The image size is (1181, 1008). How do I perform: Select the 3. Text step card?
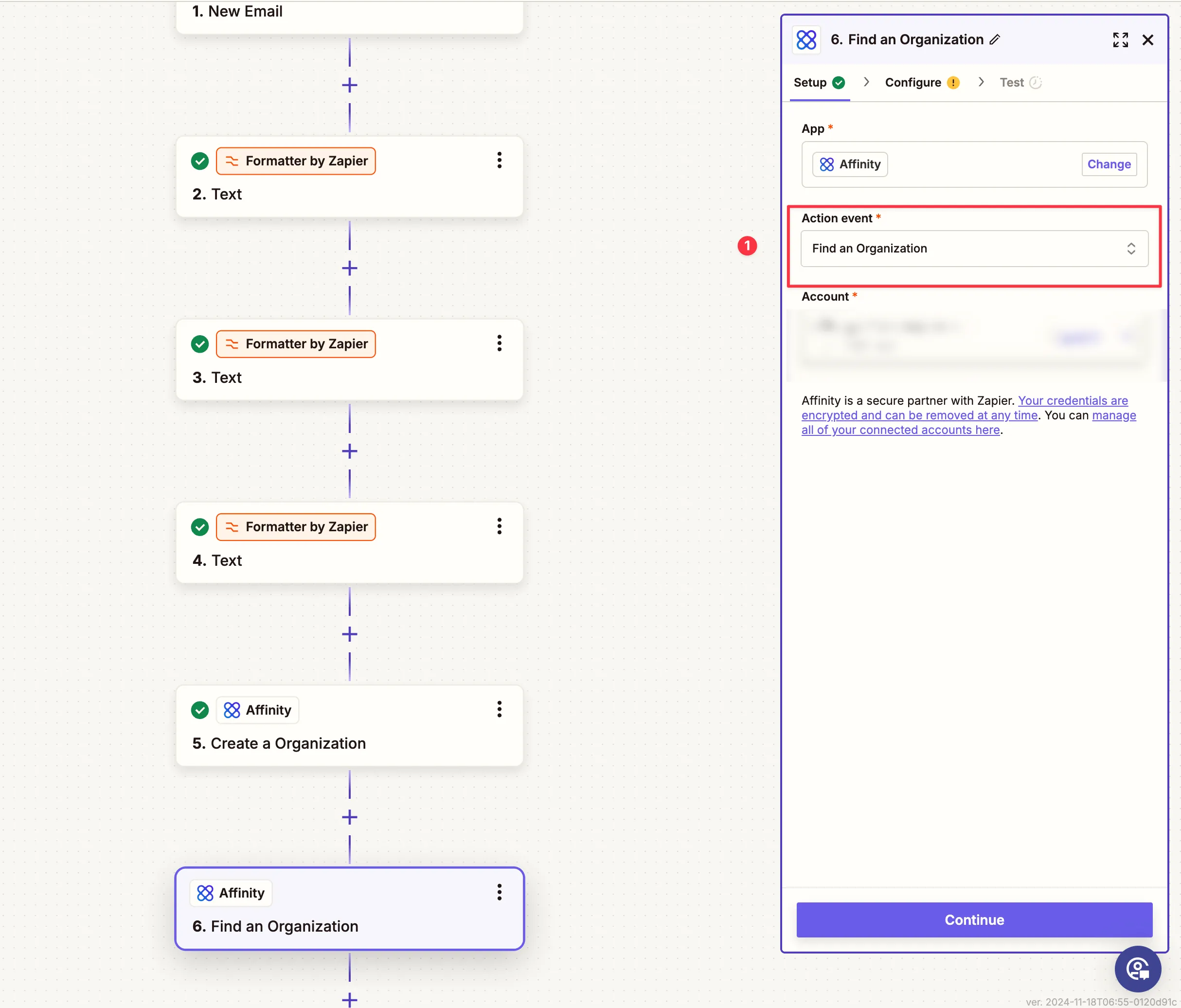349,360
